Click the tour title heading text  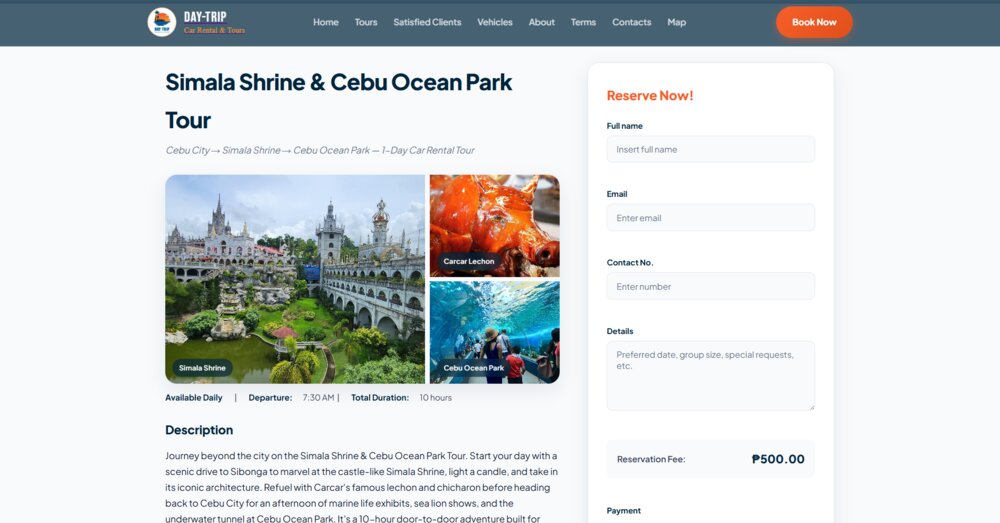click(339, 101)
